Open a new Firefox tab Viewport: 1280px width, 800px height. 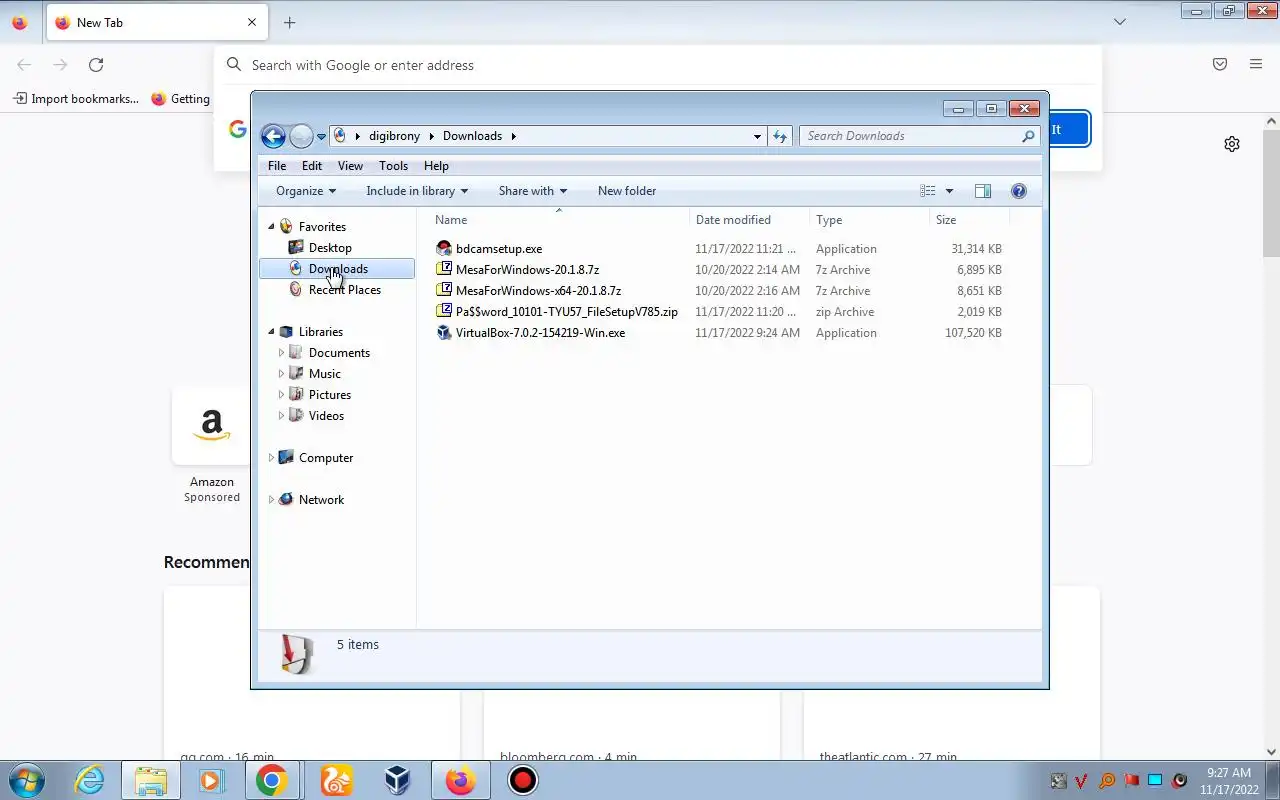click(x=289, y=22)
